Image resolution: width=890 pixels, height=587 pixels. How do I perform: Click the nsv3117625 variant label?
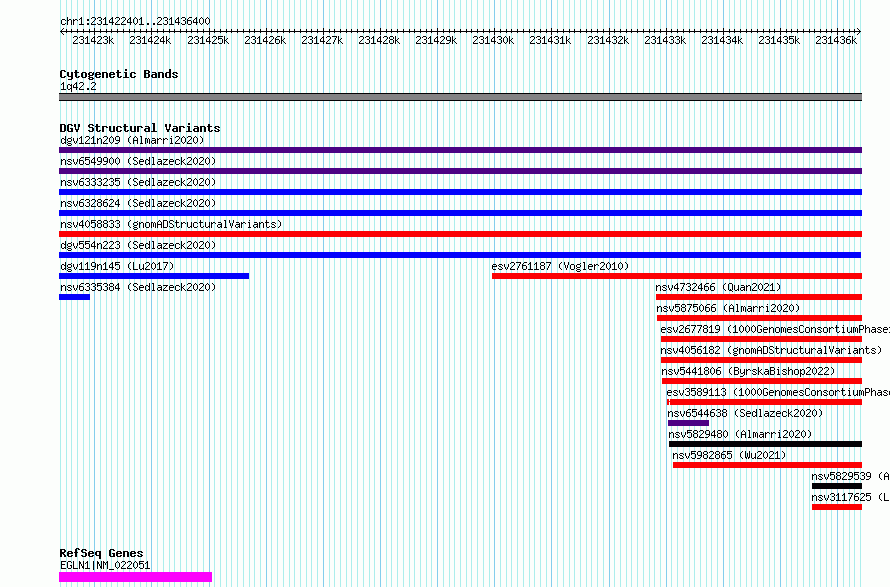coord(850,497)
